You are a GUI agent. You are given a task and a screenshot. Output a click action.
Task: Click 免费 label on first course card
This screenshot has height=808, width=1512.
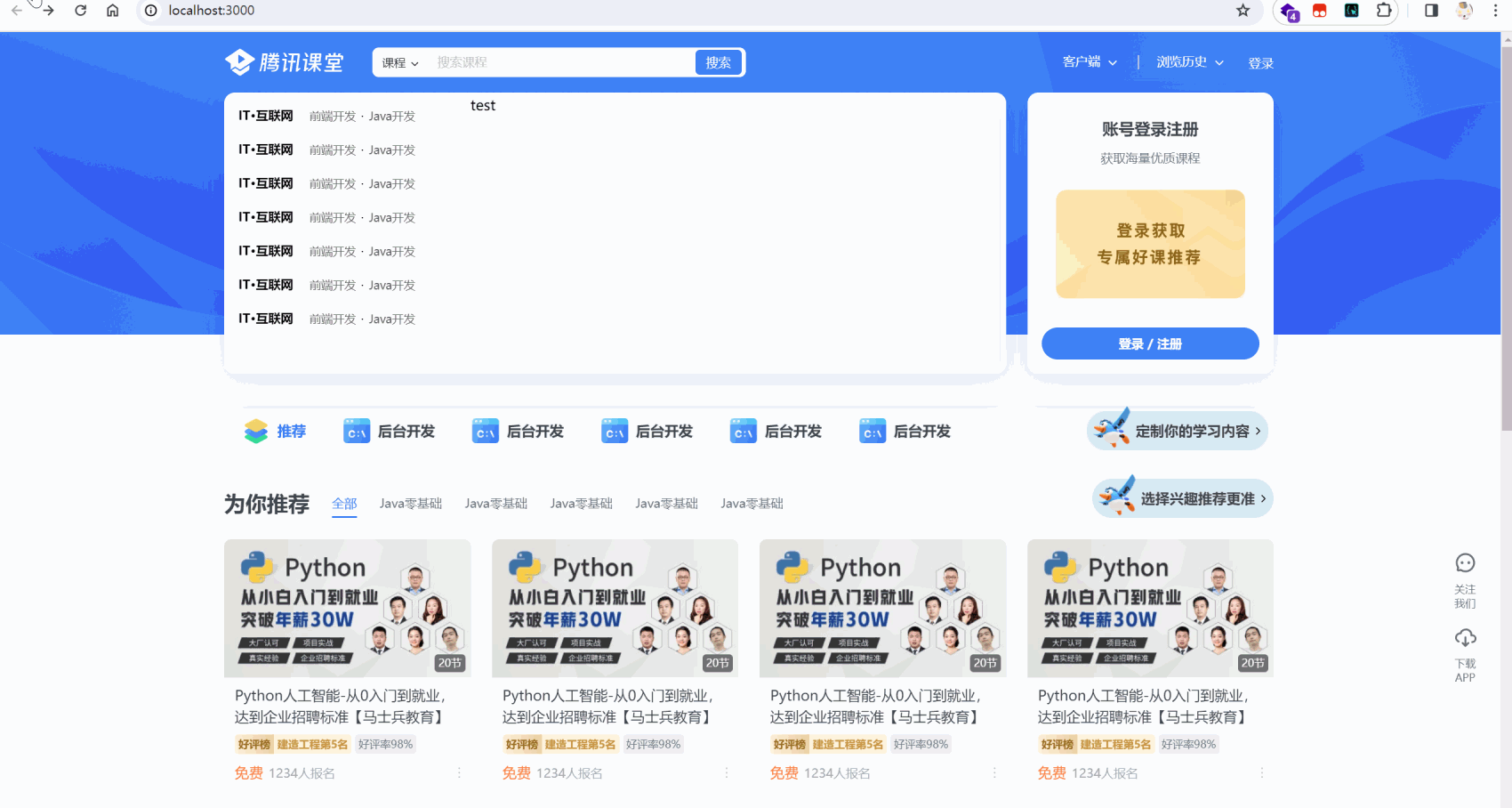tap(249, 772)
